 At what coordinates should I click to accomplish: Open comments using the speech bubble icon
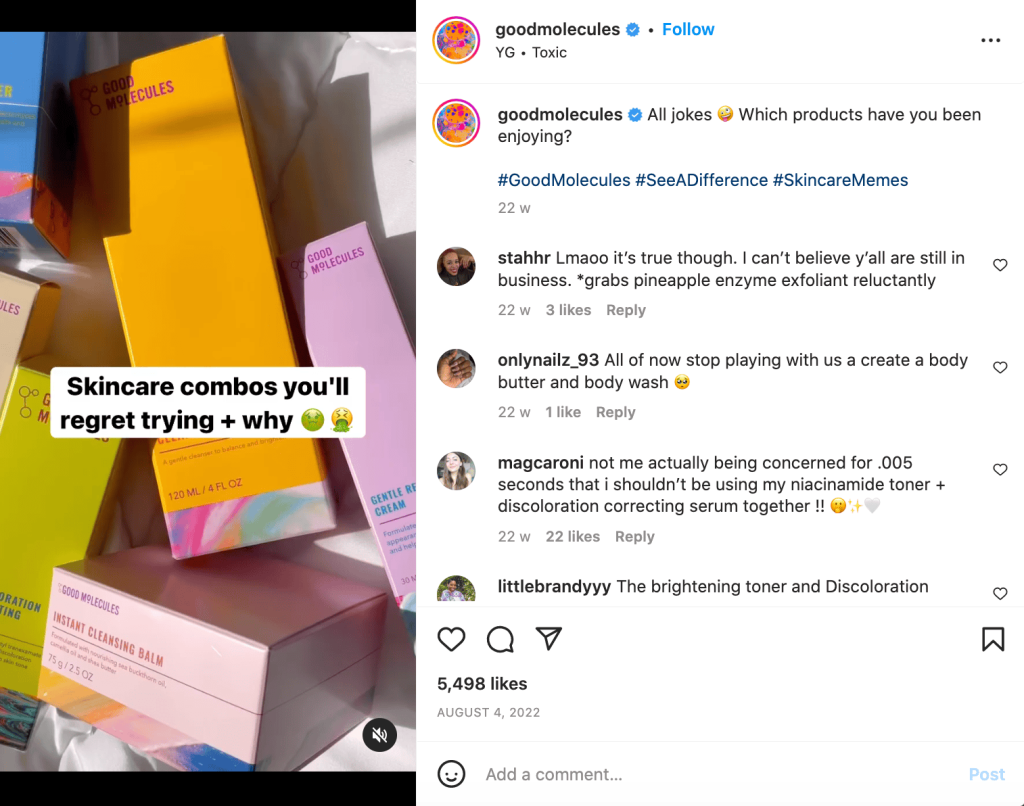tap(500, 639)
